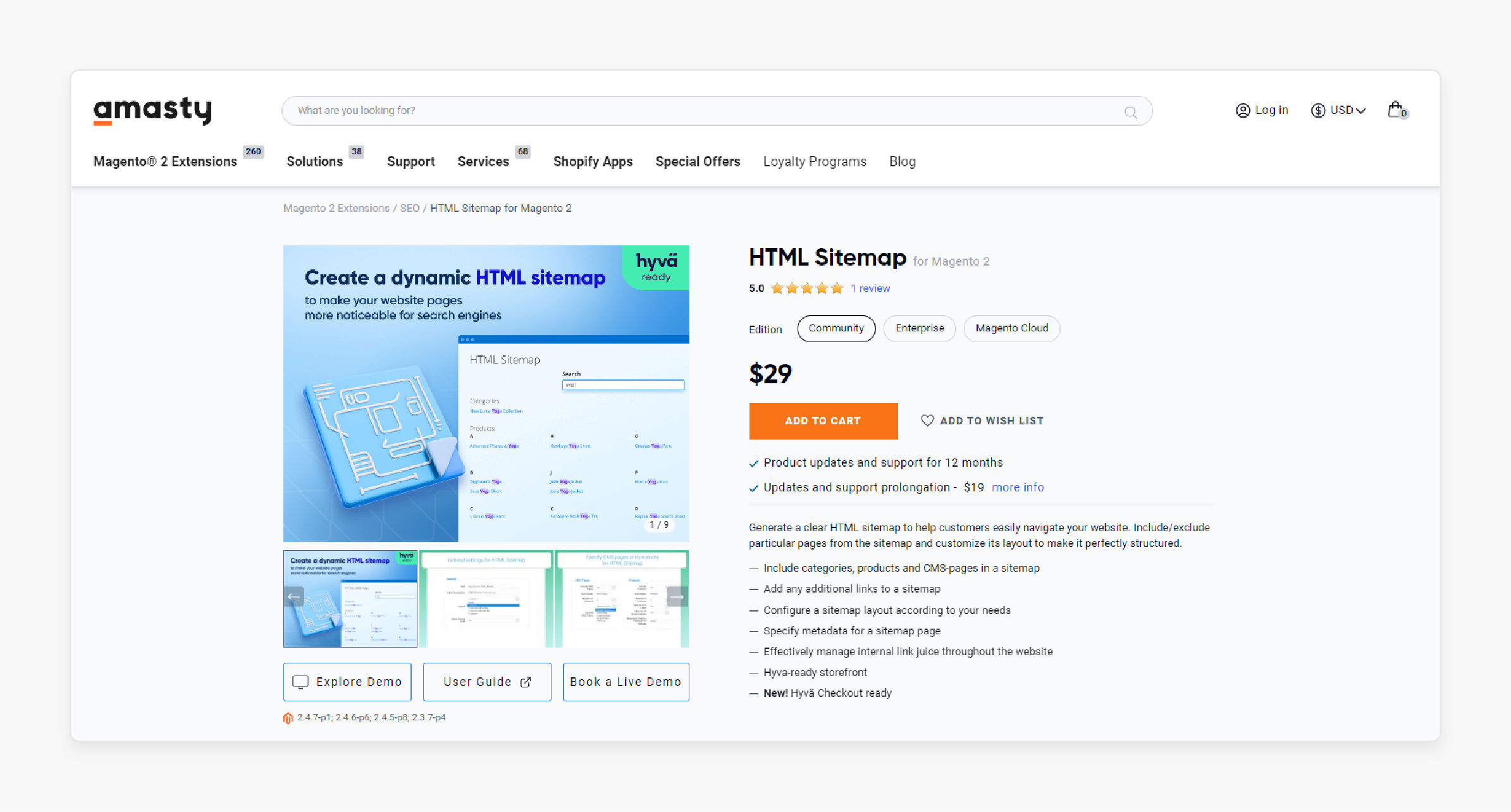Click the version list '2.4.7-p1; 2.4.6-p6'
Image resolution: width=1511 pixels, height=812 pixels.
coord(372,718)
